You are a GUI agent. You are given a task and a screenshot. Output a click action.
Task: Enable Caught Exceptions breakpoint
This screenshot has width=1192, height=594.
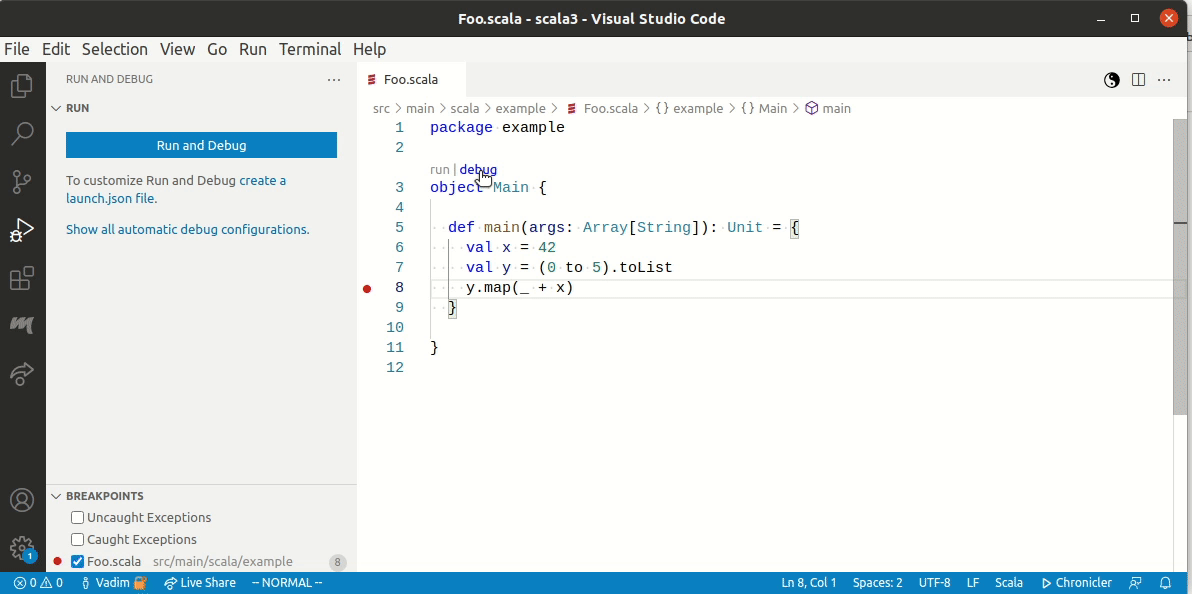click(77, 540)
